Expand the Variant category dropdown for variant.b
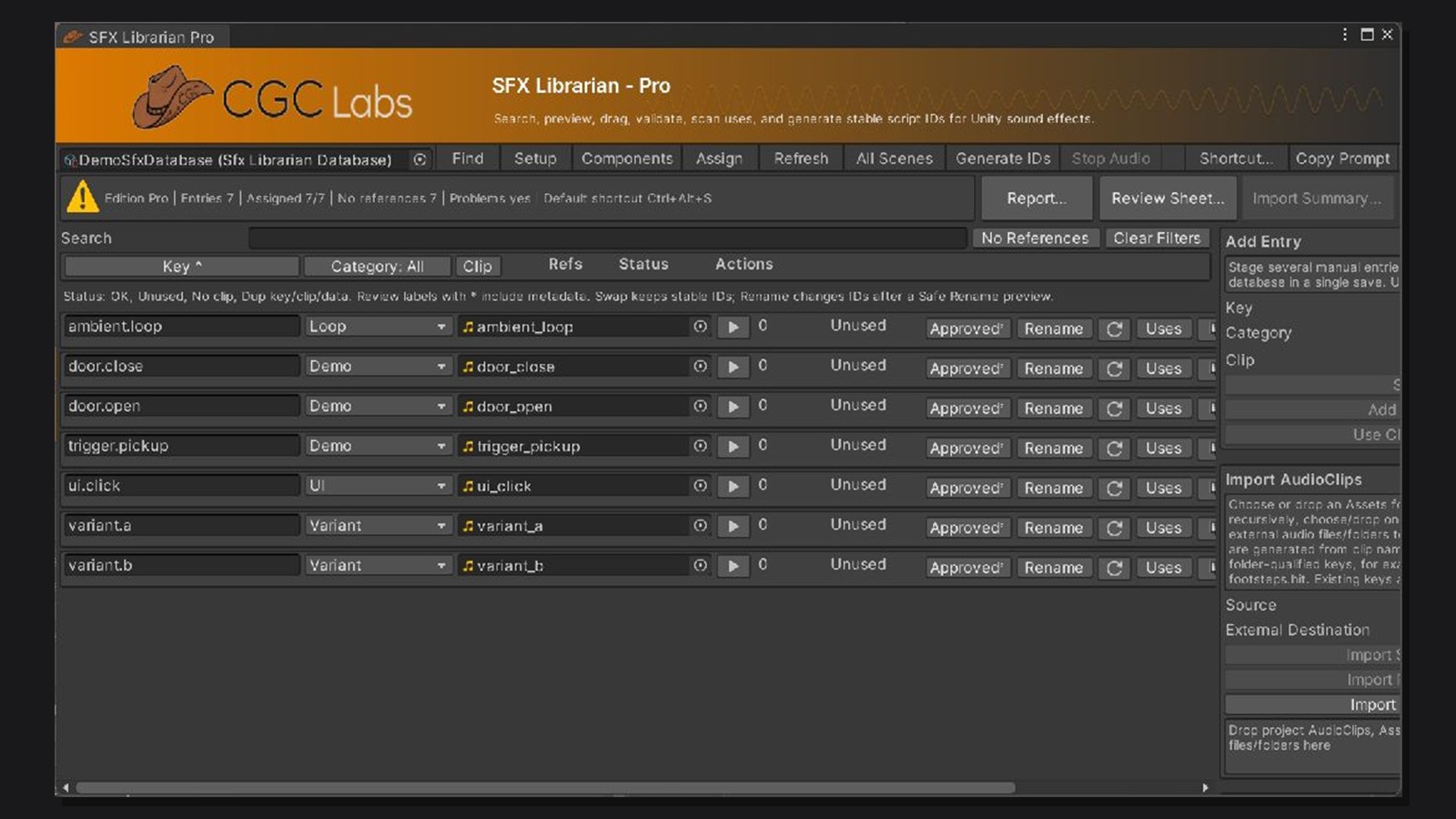1456x819 pixels. [x=378, y=565]
